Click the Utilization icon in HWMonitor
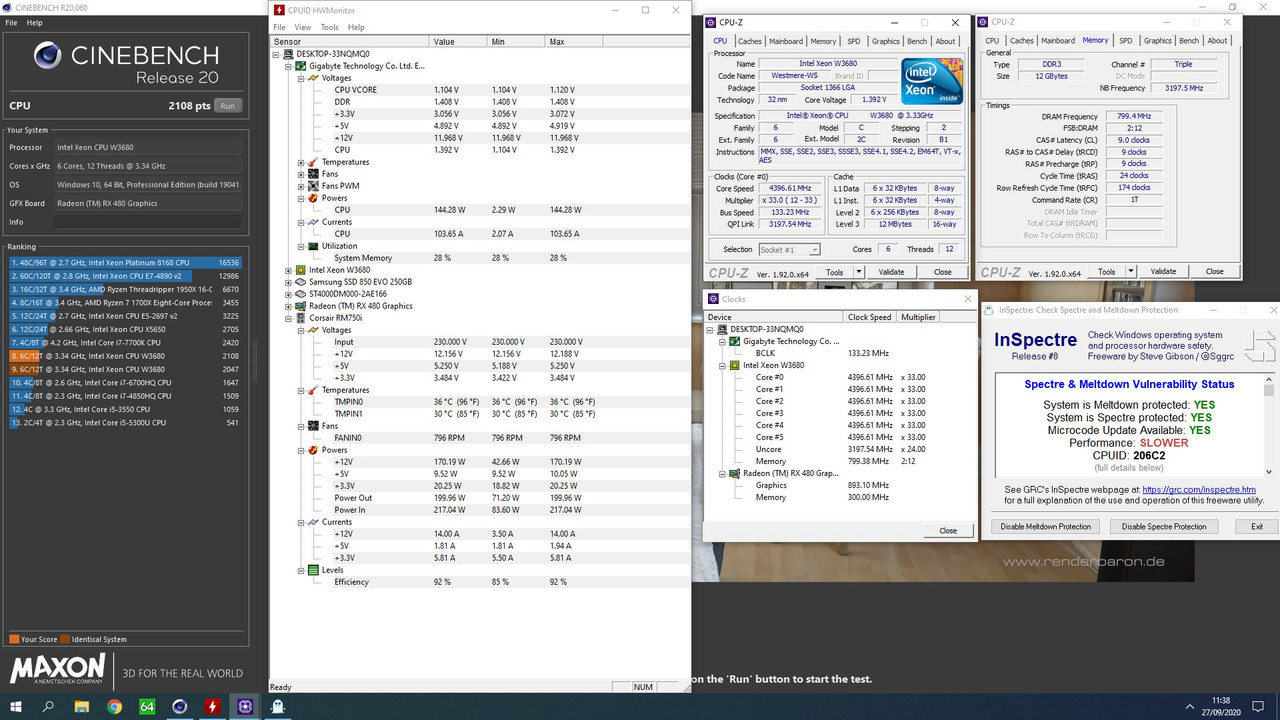Screen dimensions: 1280x720 tap(314, 246)
